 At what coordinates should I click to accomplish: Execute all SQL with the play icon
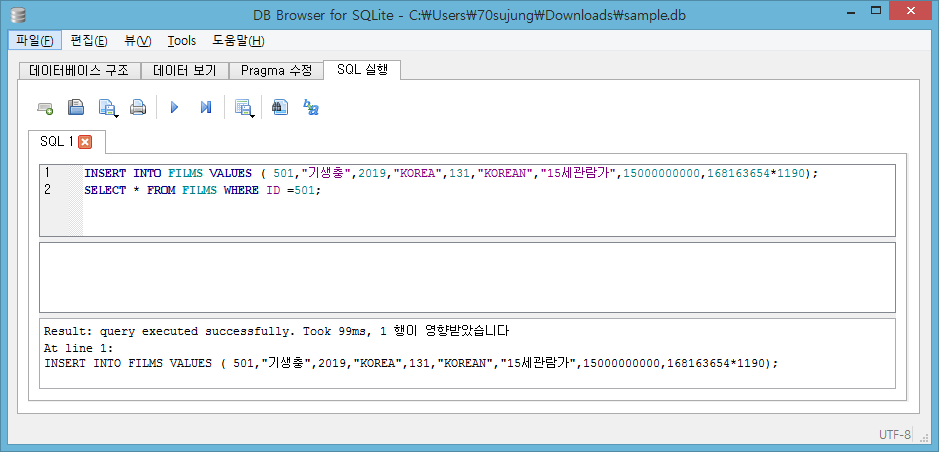click(x=174, y=108)
